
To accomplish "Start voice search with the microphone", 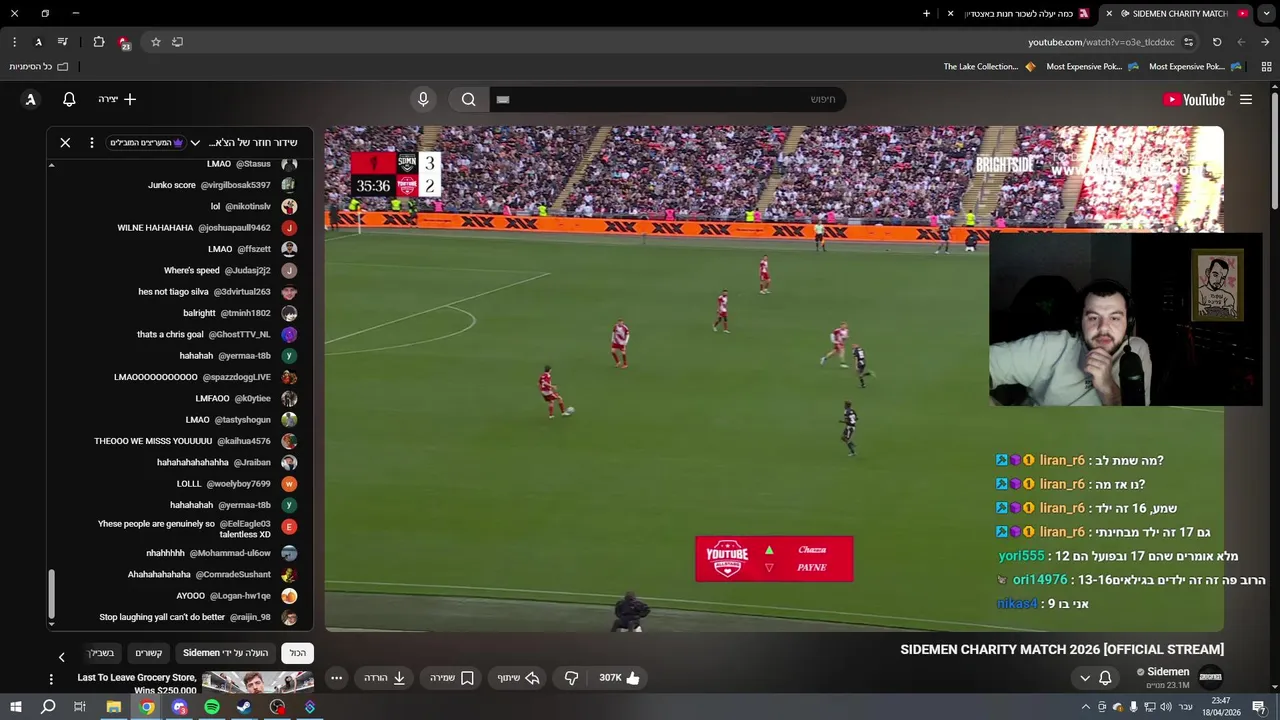I will (423, 99).
